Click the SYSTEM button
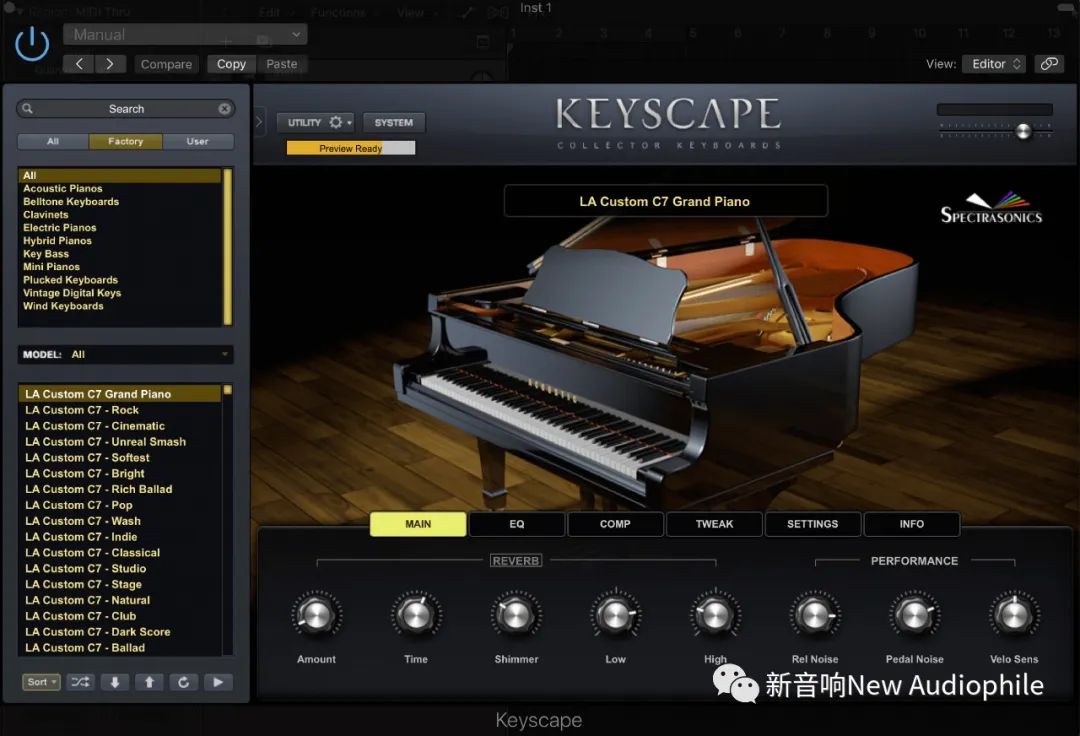 pos(393,123)
